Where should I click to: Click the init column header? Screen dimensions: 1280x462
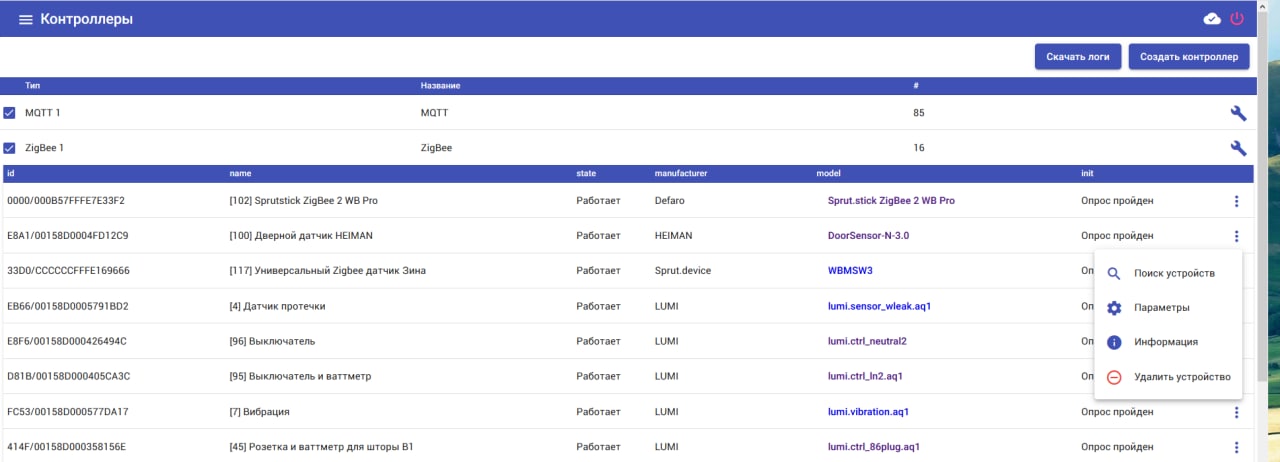coord(1087,173)
